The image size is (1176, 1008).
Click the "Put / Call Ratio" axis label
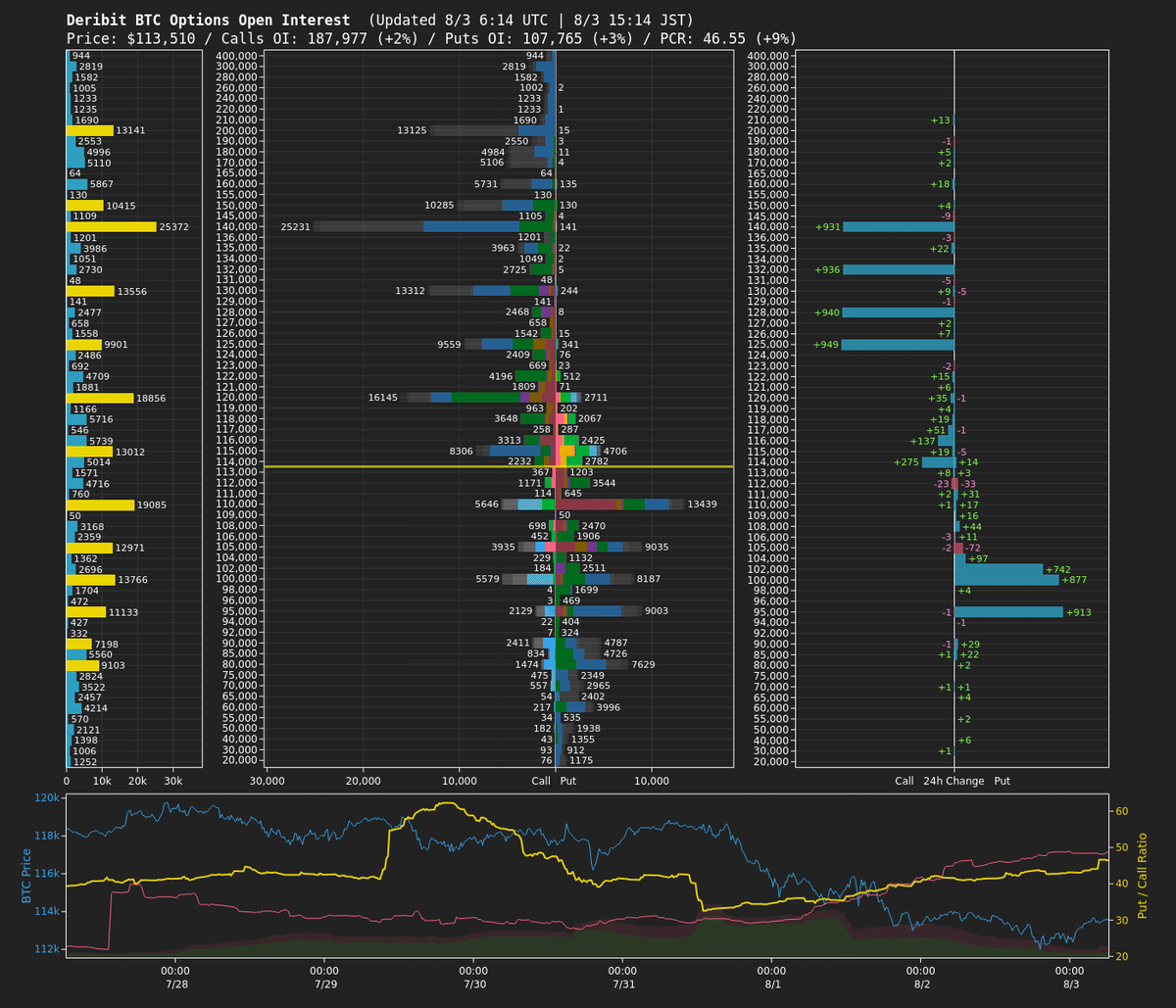(1142, 876)
